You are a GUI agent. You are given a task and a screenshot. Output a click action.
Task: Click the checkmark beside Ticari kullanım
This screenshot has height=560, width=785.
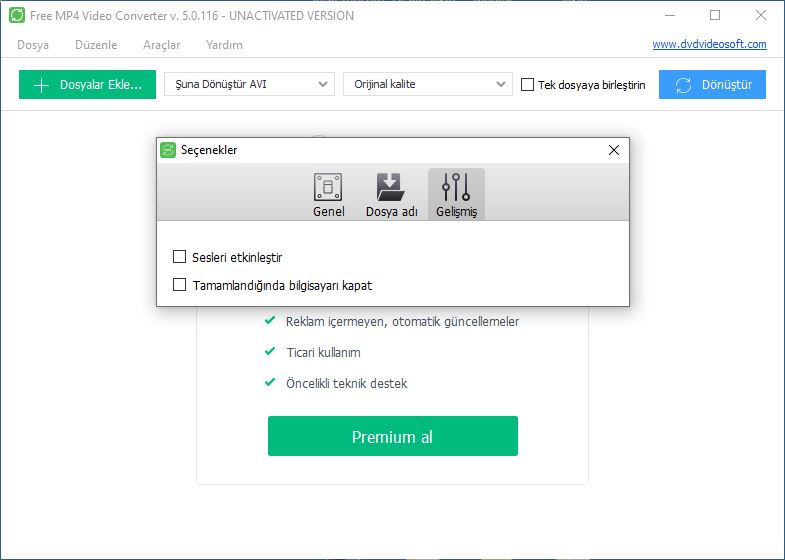click(270, 351)
